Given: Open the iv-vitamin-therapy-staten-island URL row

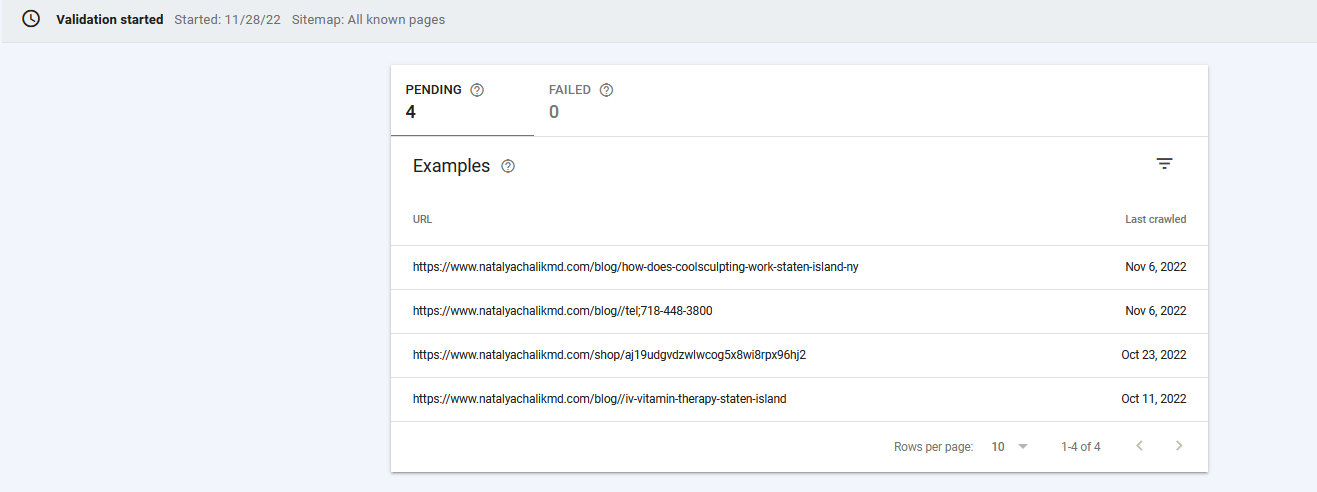Looking at the screenshot, I should point(799,400).
